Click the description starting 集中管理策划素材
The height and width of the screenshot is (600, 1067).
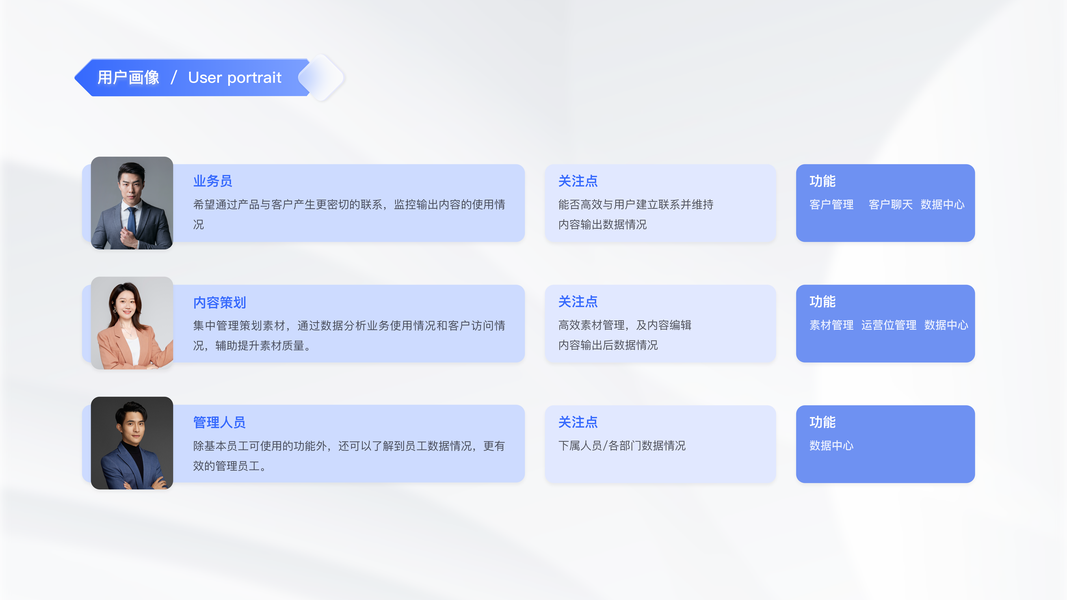coord(349,335)
